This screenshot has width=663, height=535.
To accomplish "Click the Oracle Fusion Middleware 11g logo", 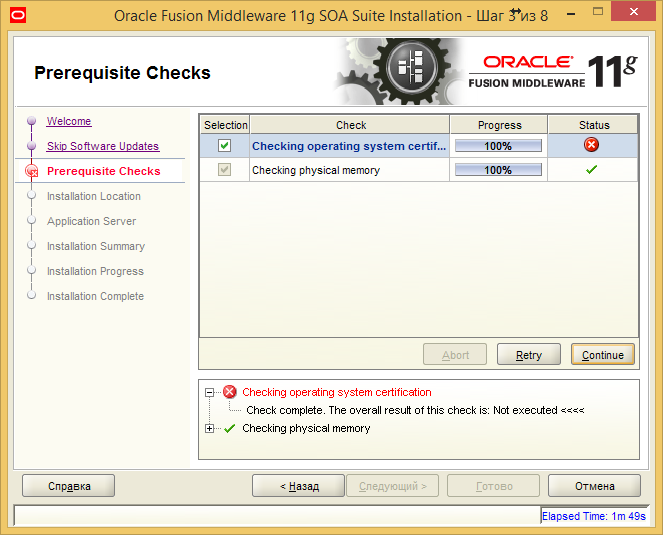I will (553, 71).
